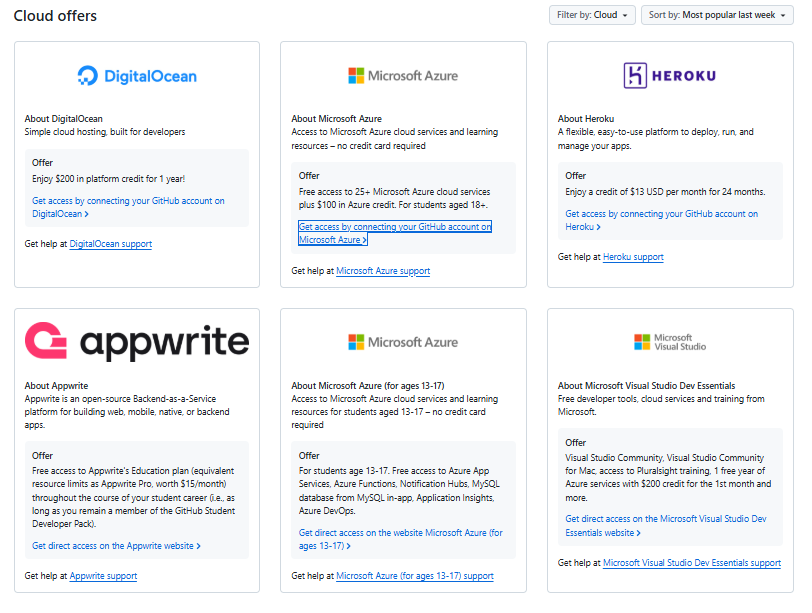Image resolution: width=812 pixels, height=613 pixels.
Task: Click the Appwrite logo
Action: click(137, 341)
